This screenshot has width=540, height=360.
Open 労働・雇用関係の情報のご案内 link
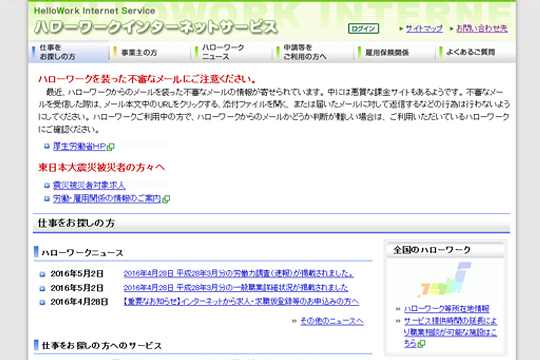[x=107, y=199]
